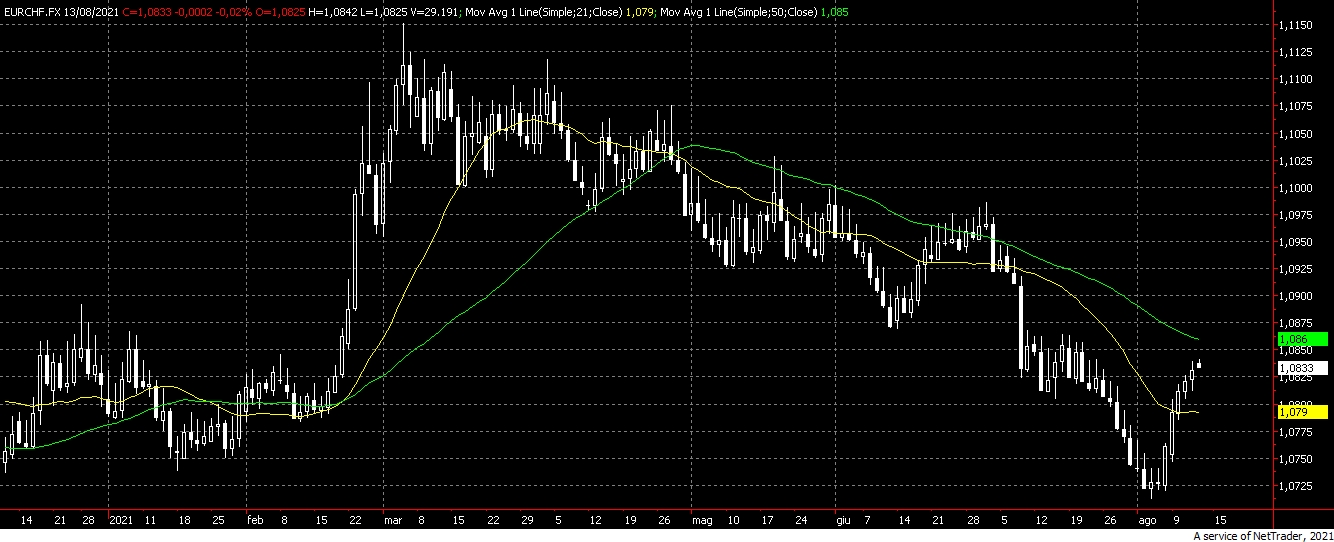Select the 1,1050 price axis label

coord(1297,134)
